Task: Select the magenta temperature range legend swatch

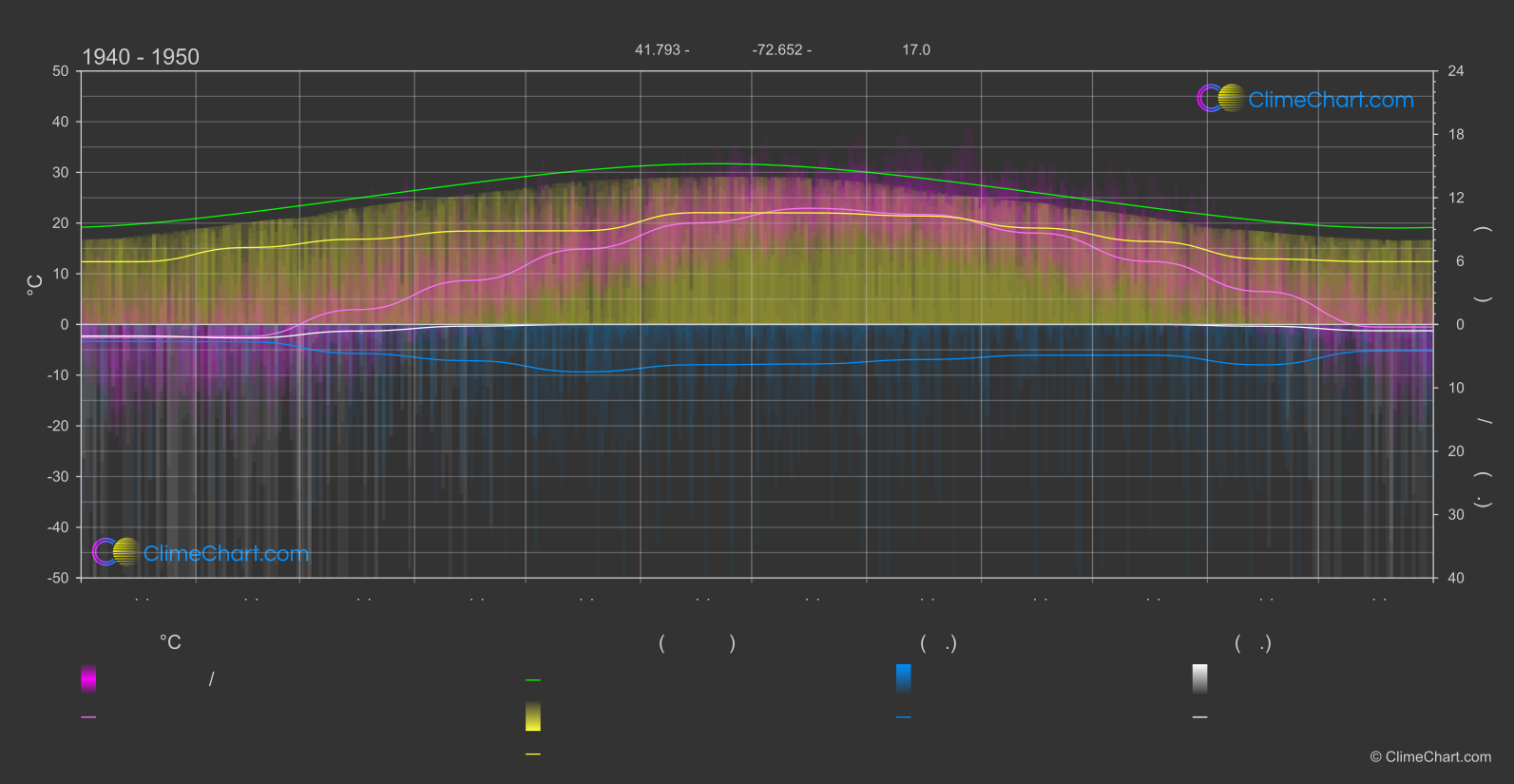Action: coord(88,679)
